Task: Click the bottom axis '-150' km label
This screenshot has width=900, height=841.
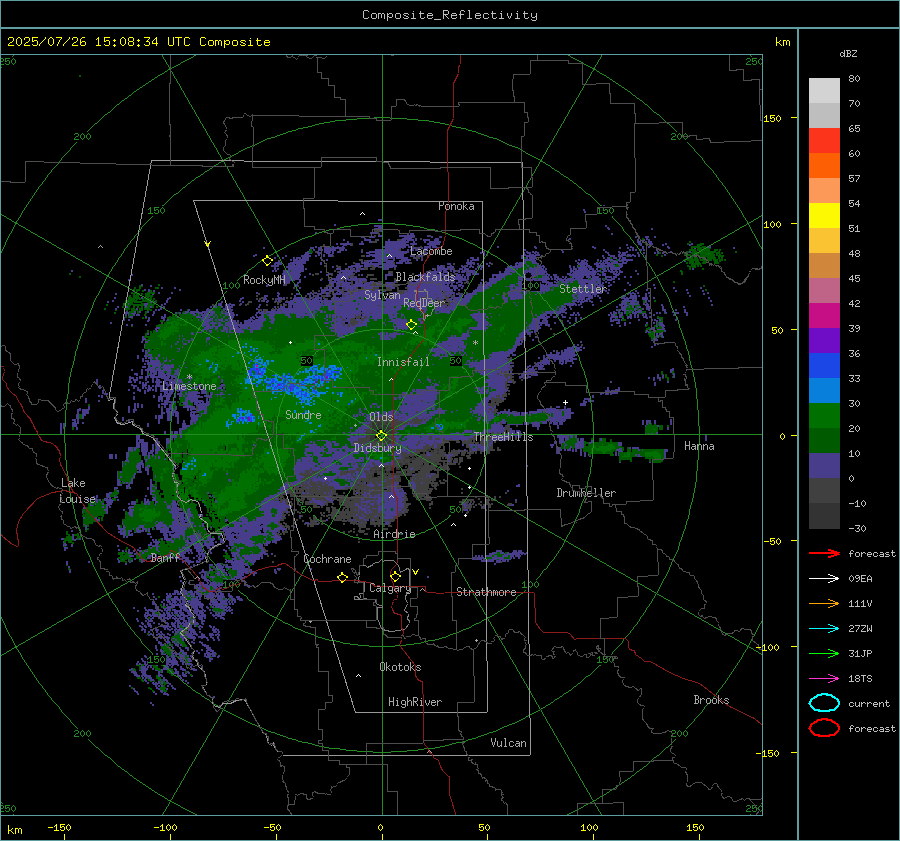Action: pos(59,828)
